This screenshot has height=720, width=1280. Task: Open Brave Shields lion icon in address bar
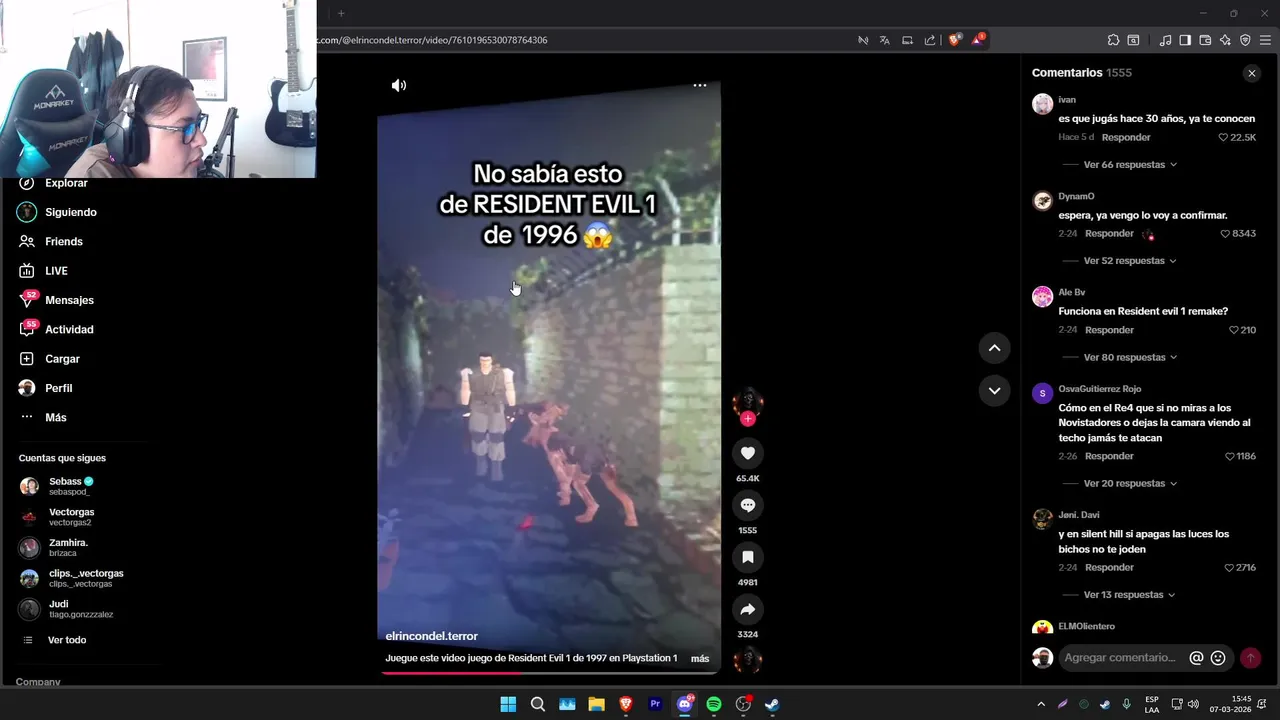click(x=954, y=40)
